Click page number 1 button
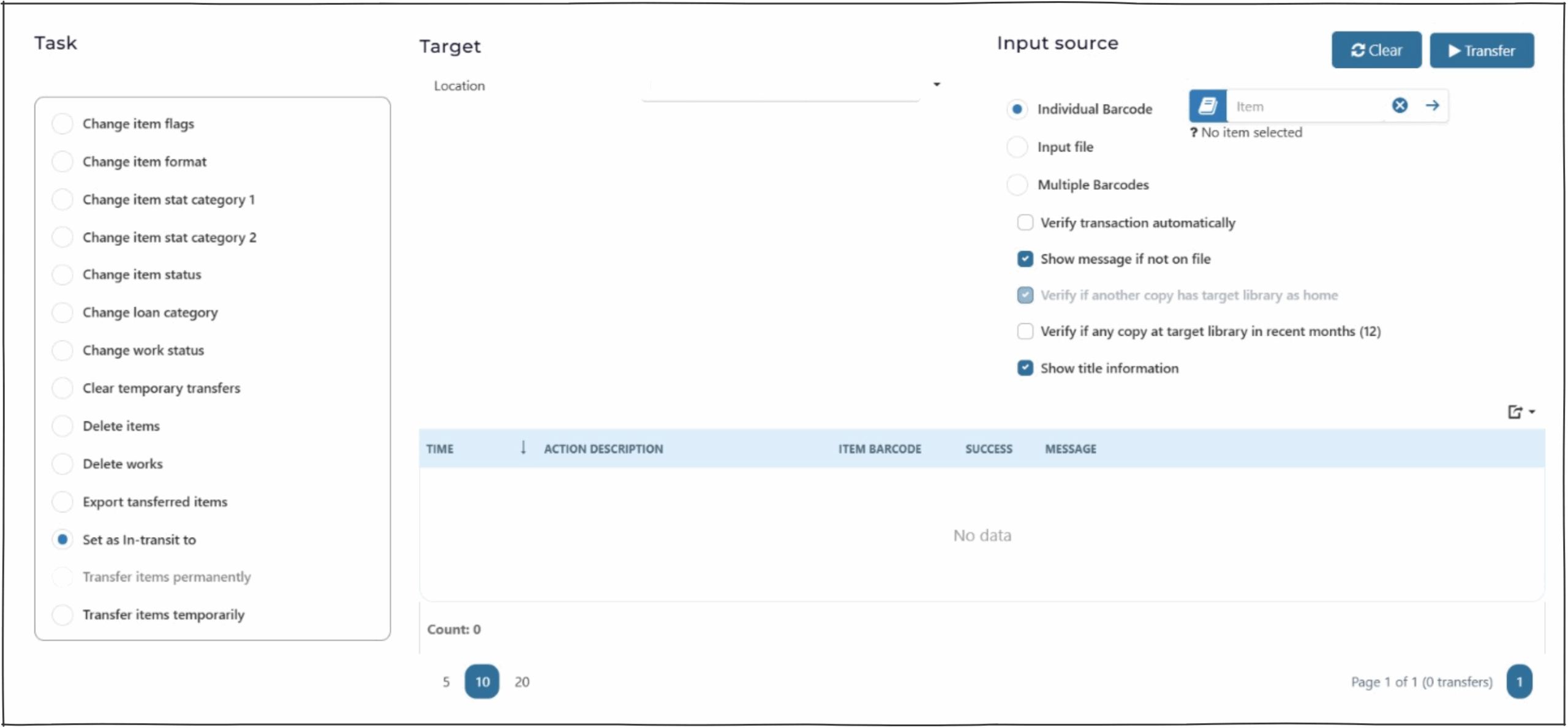This screenshot has width=1568, height=728. pyautogui.click(x=1518, y=681)
